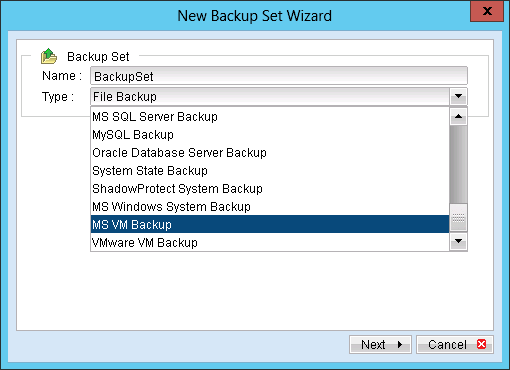Choose VMware VM Backup option
The height and width of the screenshot is (370, 510).
270,242
